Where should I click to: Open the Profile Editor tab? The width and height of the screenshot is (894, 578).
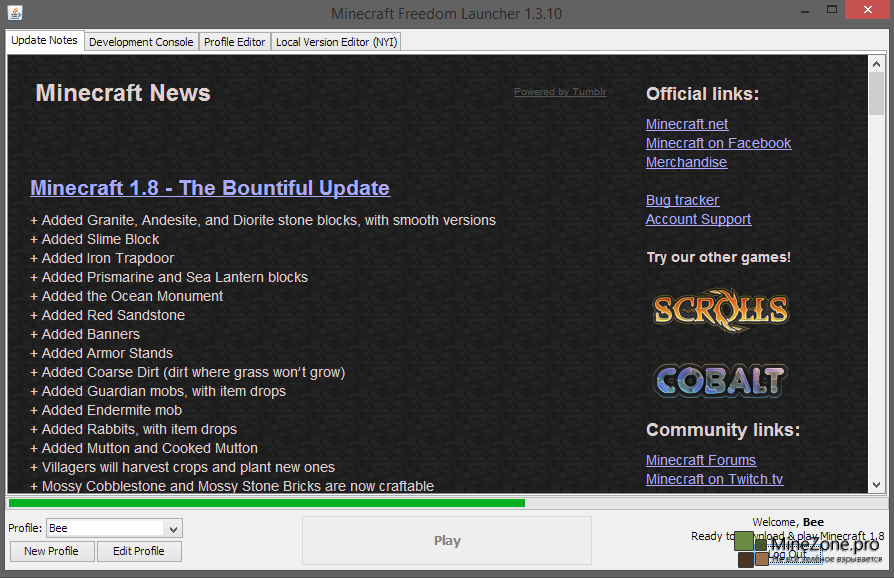click(x=235, y=42)
